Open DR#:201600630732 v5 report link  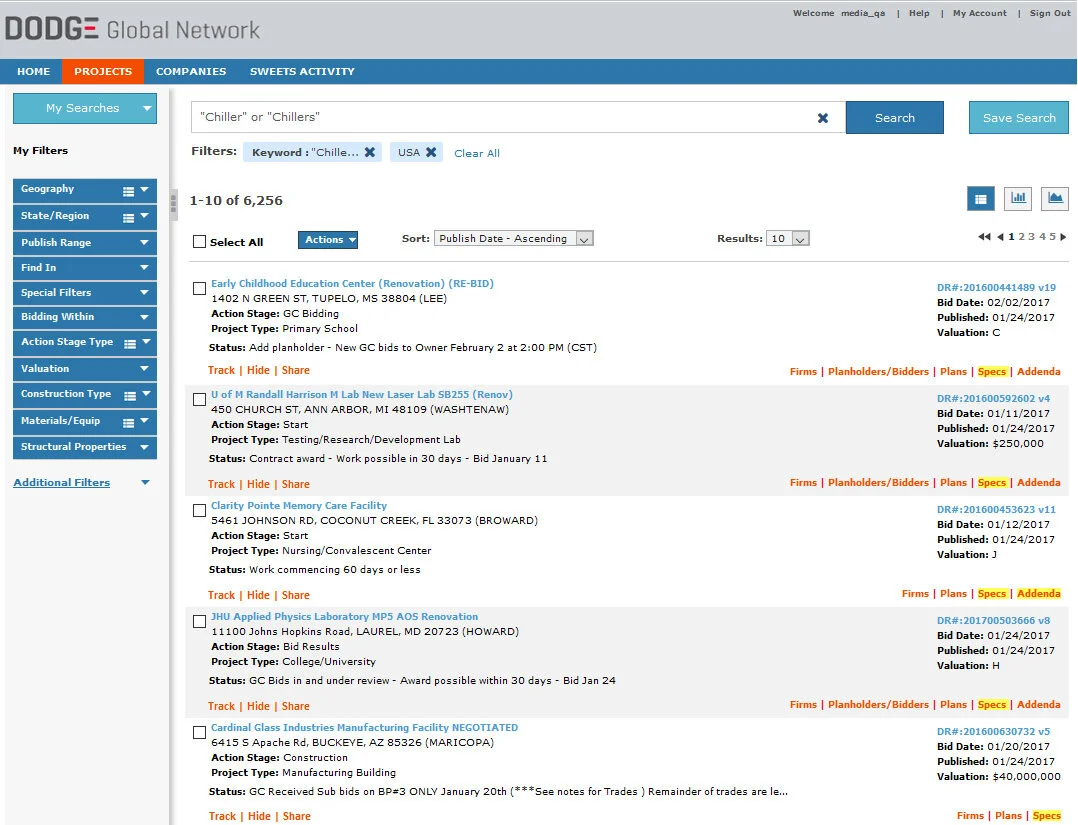click(x=993, y=732)
